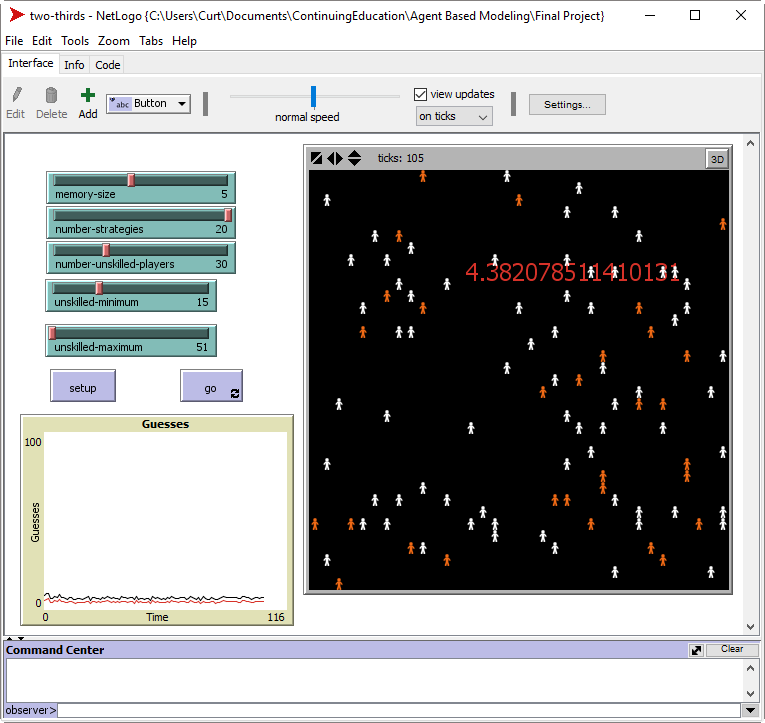Open the widget type Button dropdown
765x723 pixels.
(x=148, y=103)
